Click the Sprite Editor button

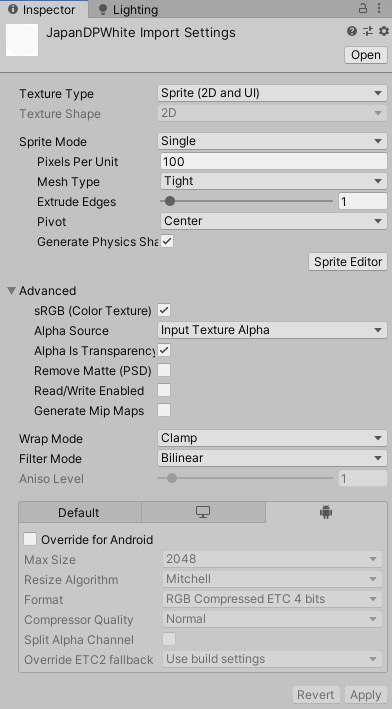tap(348, 262)
